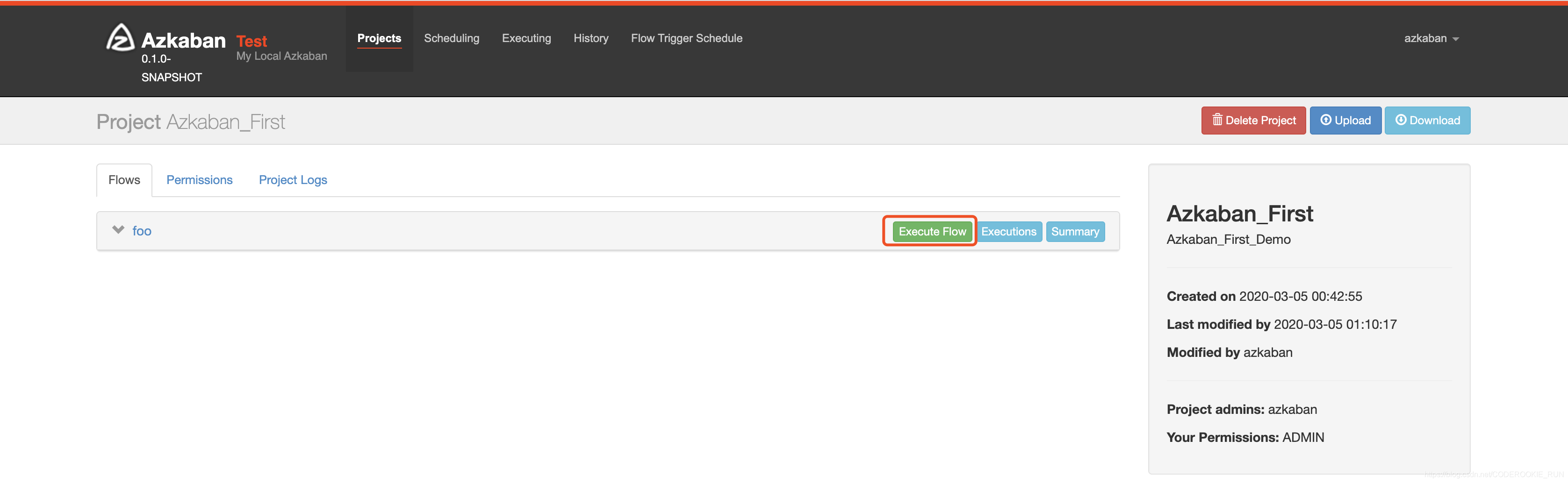Click the Azkaban brand title

(183, 40)
